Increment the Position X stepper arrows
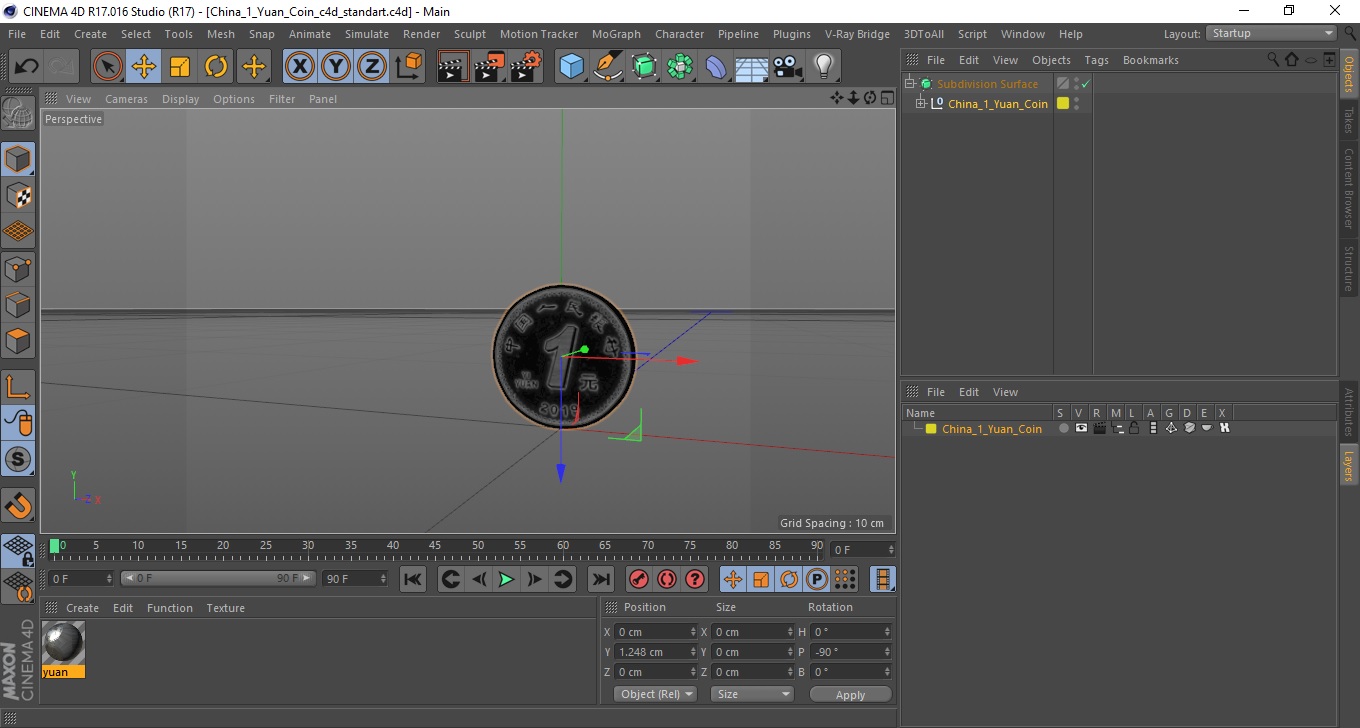This screenshot has height=728, width=1360. [693, 632]
